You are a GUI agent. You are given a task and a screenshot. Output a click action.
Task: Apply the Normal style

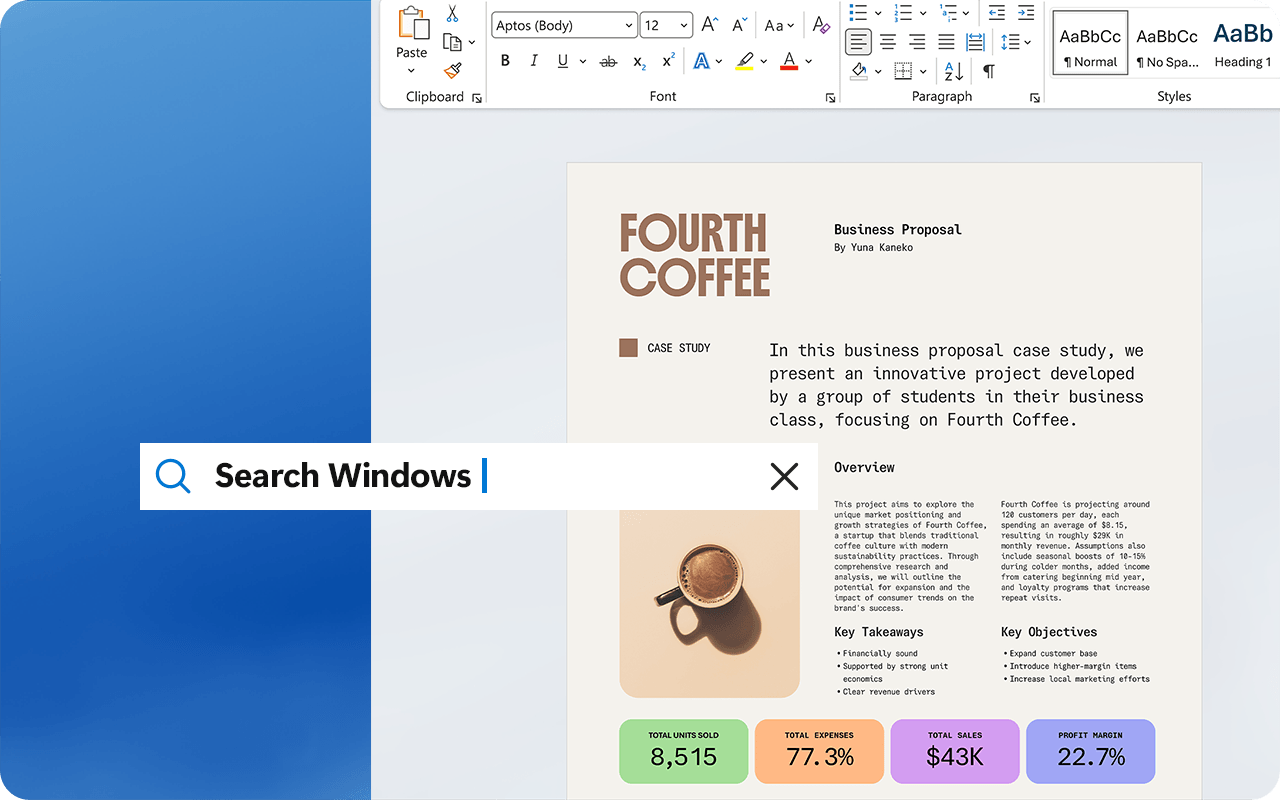click(x=1090, y=42)
